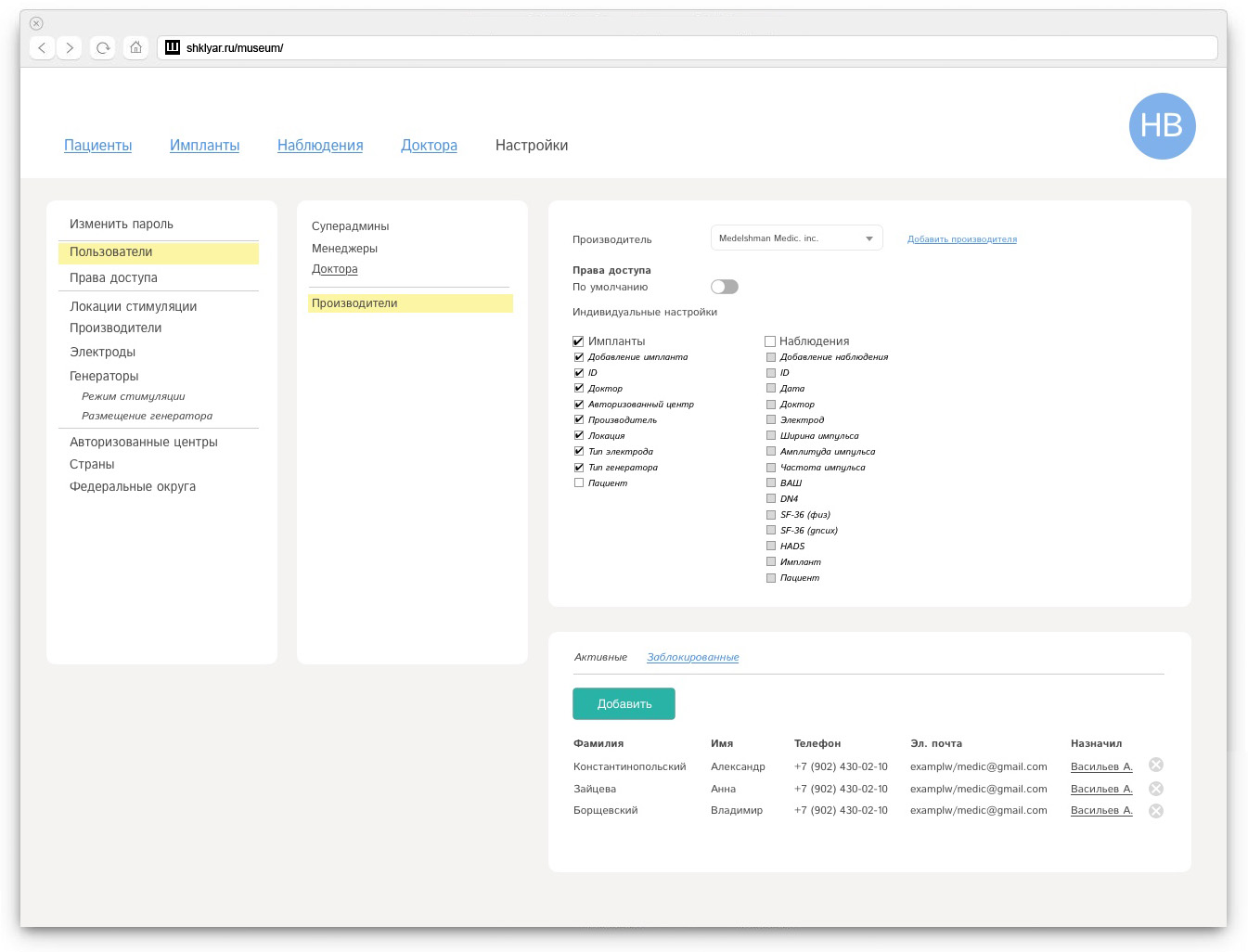1248x952 pixels.
Task: Go to browser home icon
Action: coord(136,47)
